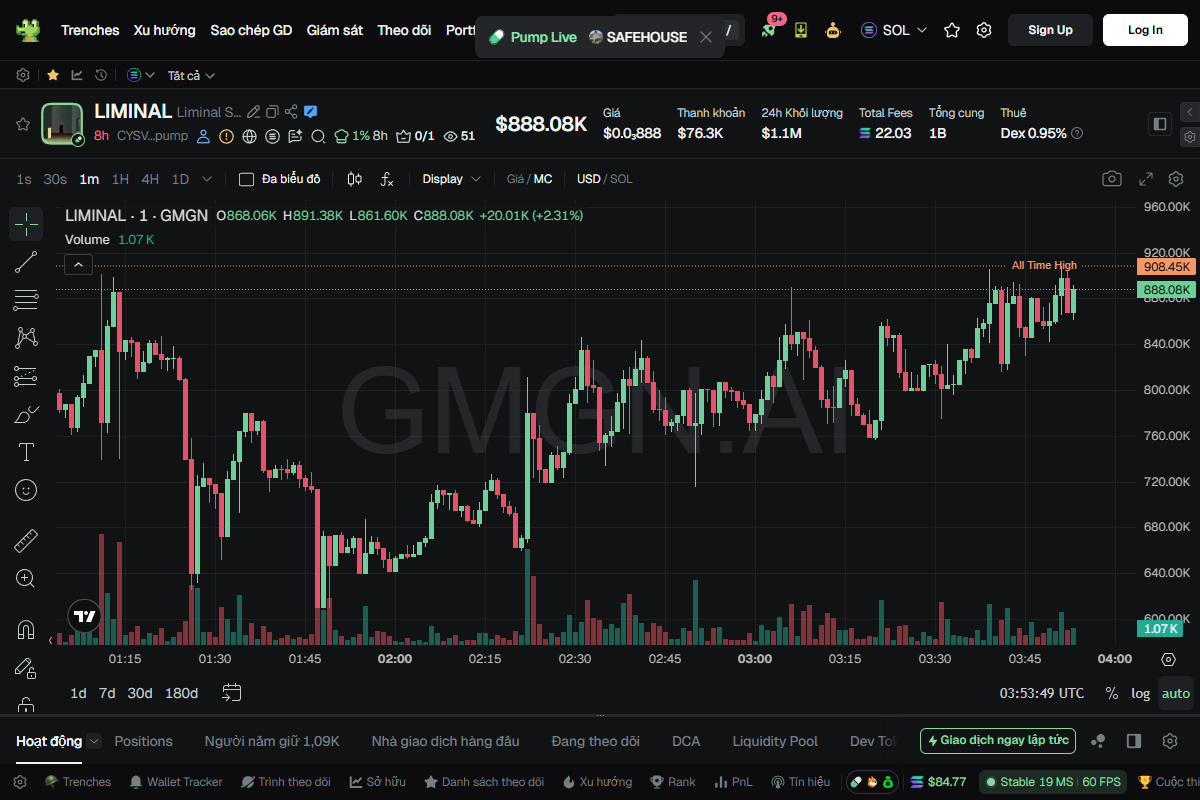The height and width of the screenshot is (800, 1200).
Task: Close the Pump Live SAFEHOUSE notification
Action: click(x=706, y=37)
